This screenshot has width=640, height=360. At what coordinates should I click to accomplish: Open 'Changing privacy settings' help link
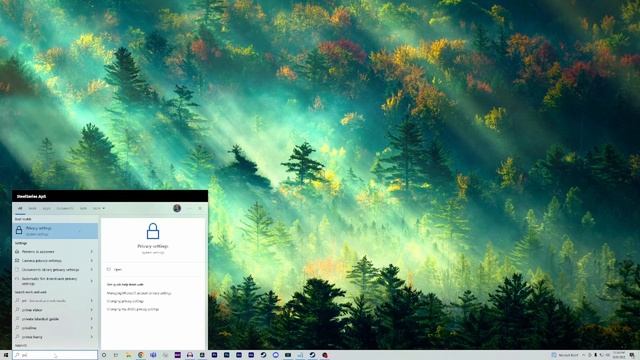(125, 301)
